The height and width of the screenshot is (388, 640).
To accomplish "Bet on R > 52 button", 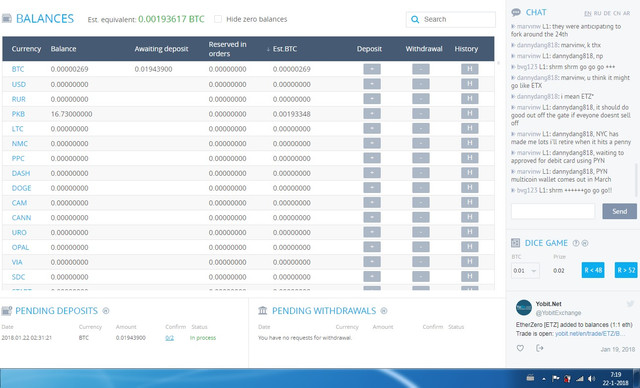I will pos(626,270).
